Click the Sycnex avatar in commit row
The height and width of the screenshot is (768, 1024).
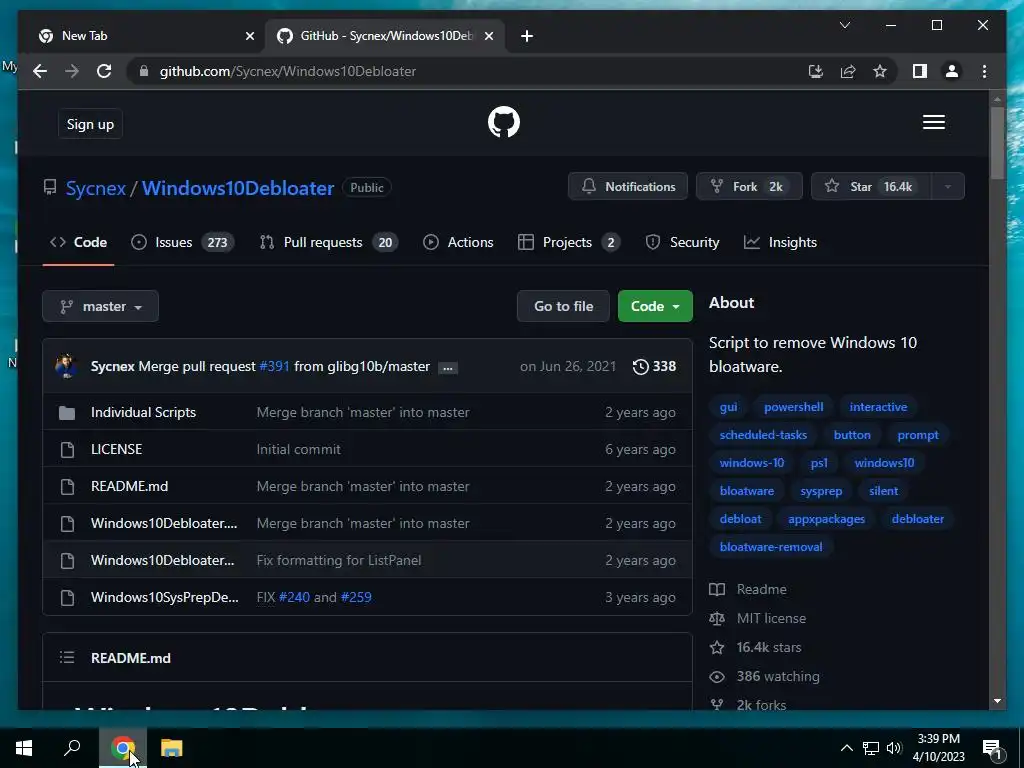click(67, 366)
